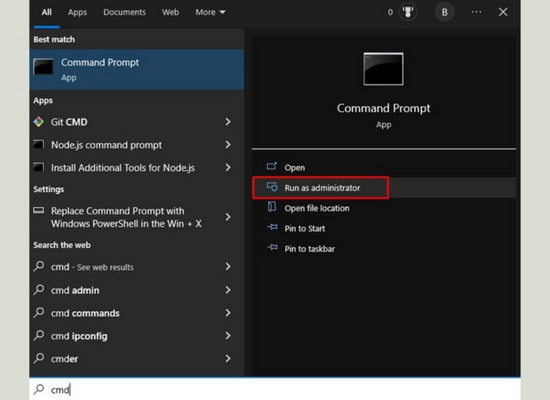Click the pin icon next to Pin to taskbar
The height and width of the screenshot is (400, 550).
coord(272,248)
